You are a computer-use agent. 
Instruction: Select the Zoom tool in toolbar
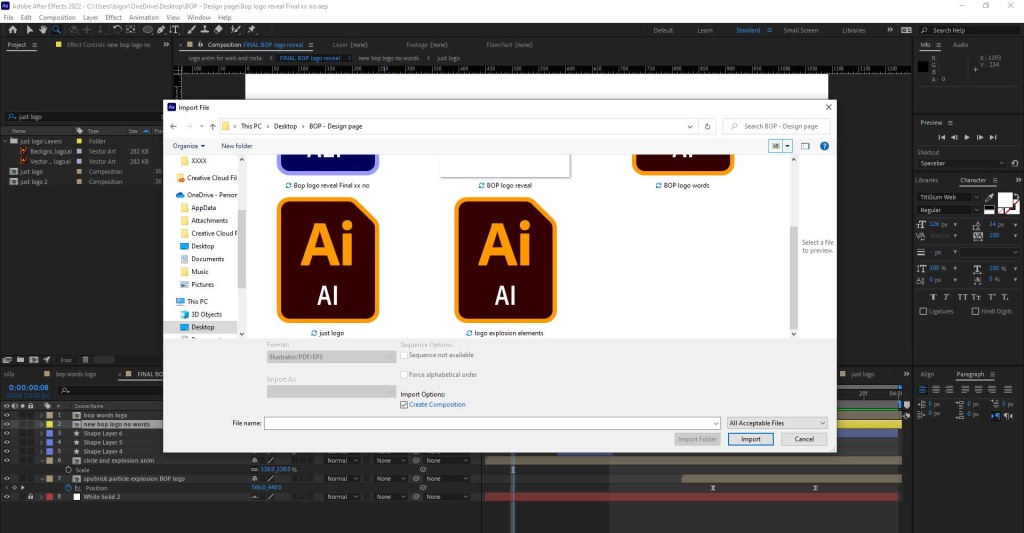pos(57,29)
